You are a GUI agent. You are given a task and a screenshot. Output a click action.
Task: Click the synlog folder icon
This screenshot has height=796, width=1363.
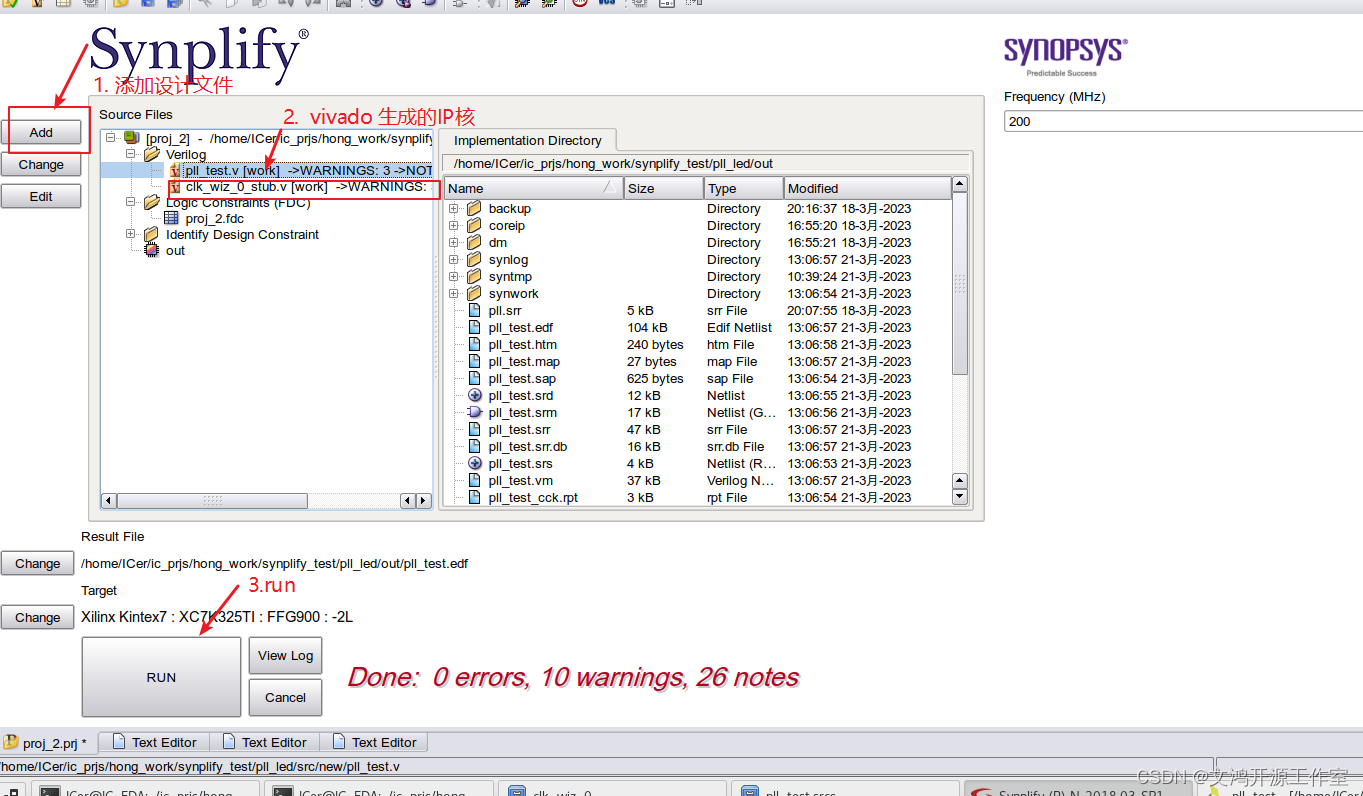(x=474, y=260)
